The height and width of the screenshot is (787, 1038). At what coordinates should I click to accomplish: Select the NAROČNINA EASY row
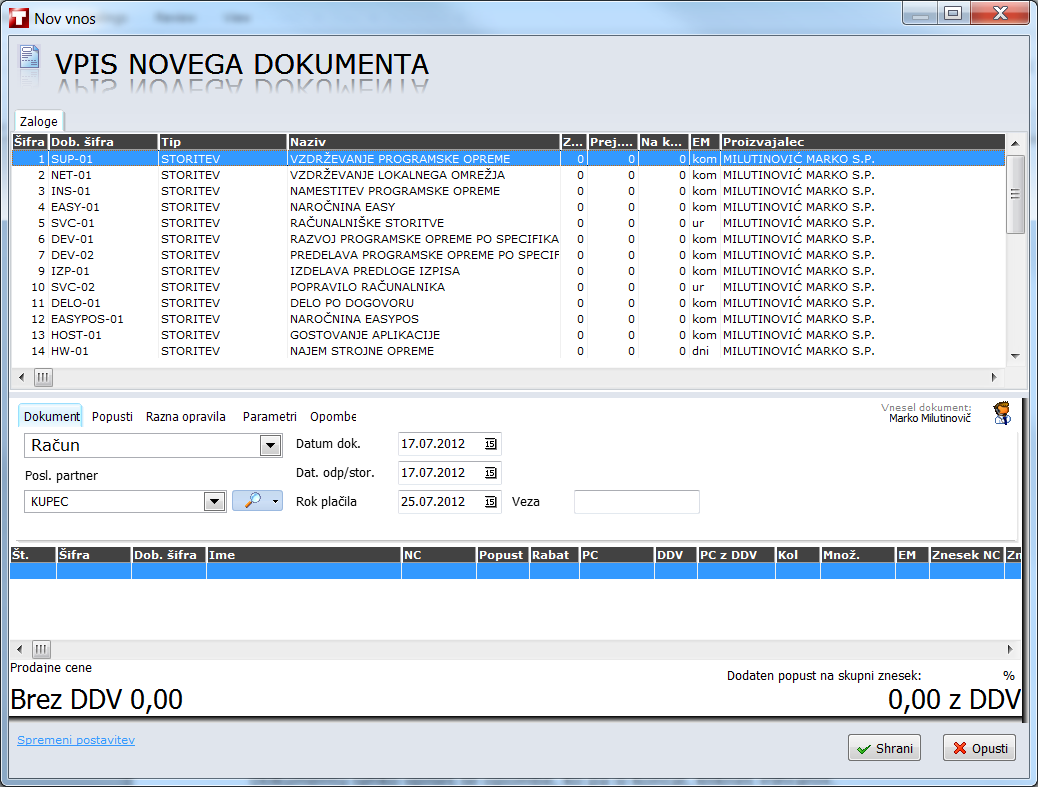(508, 207)
